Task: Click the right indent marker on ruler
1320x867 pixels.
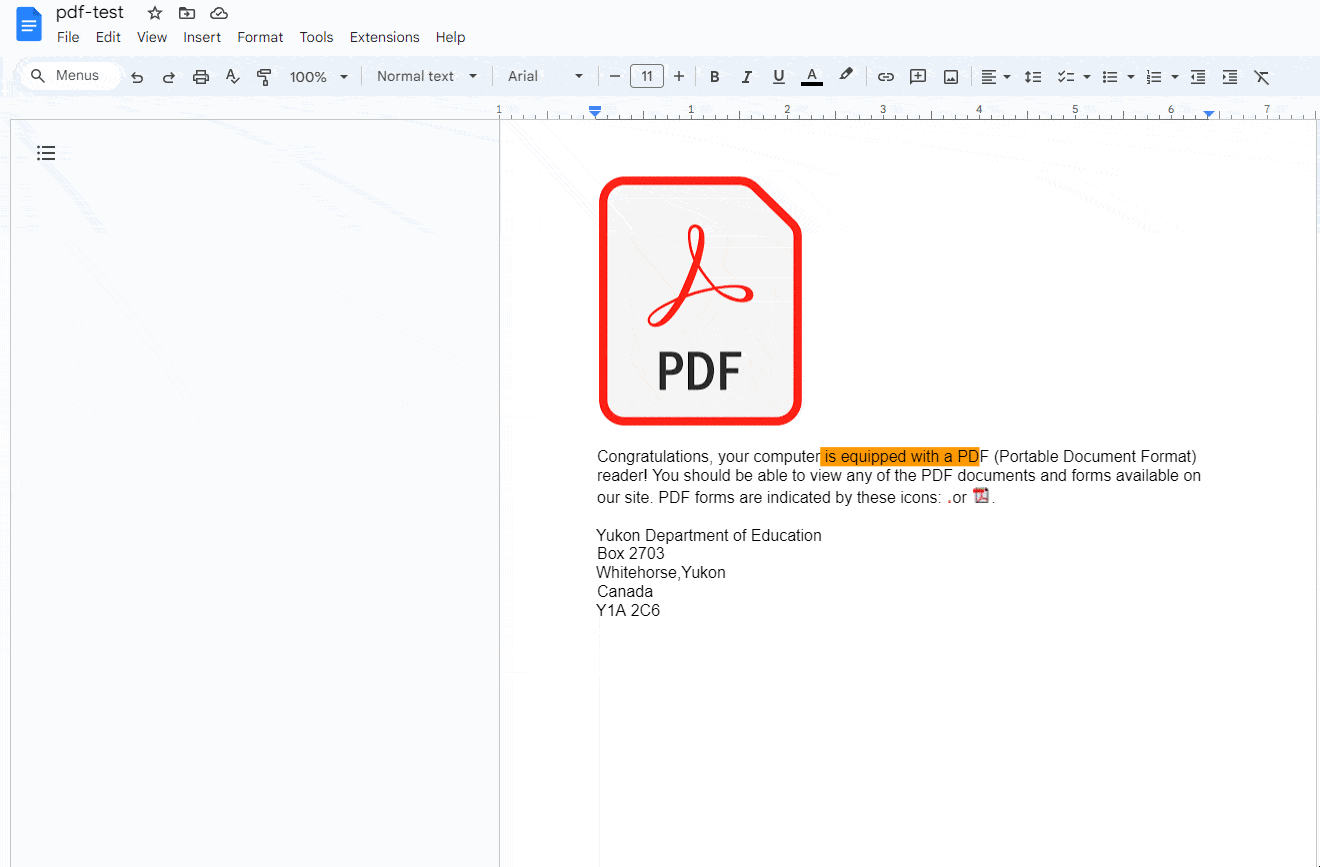Action: [1209, 115]
